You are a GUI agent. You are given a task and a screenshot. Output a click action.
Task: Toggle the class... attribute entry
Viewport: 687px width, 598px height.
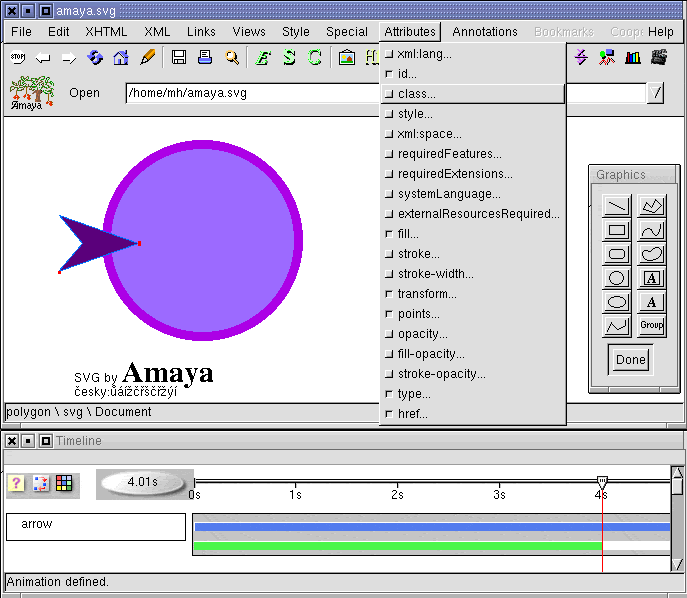pyautogui.click(x=473, y=94)
